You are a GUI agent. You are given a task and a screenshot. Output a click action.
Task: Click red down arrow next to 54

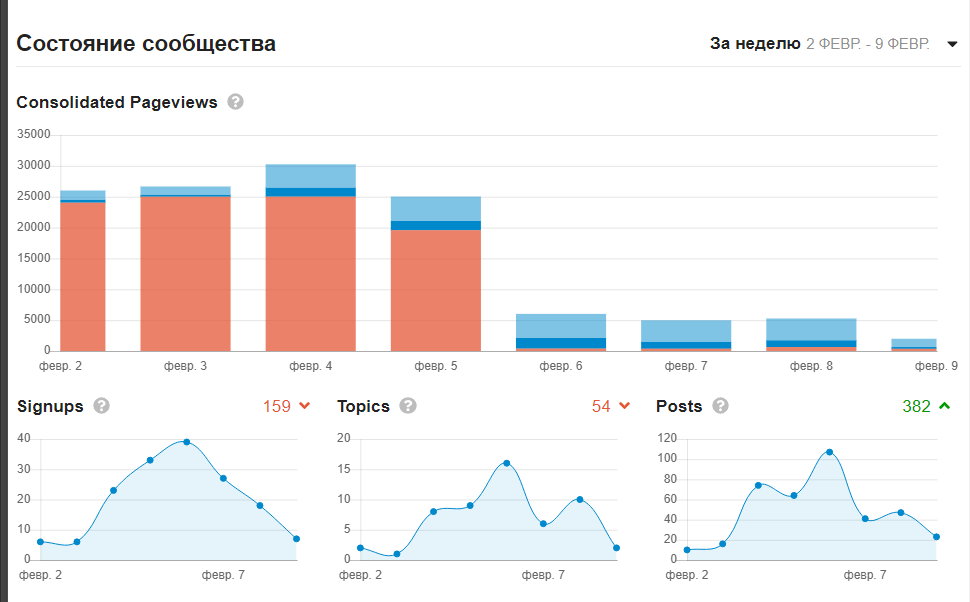coord(625,406)
